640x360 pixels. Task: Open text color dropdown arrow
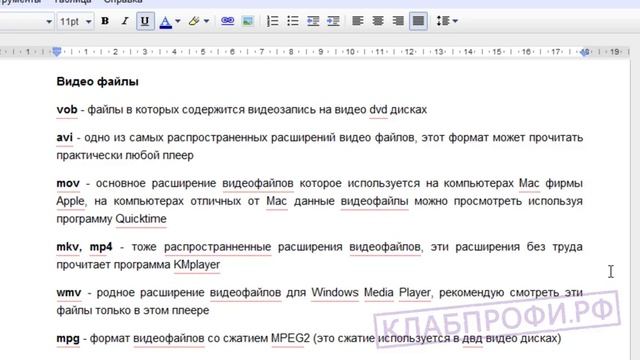click(178, 21)
